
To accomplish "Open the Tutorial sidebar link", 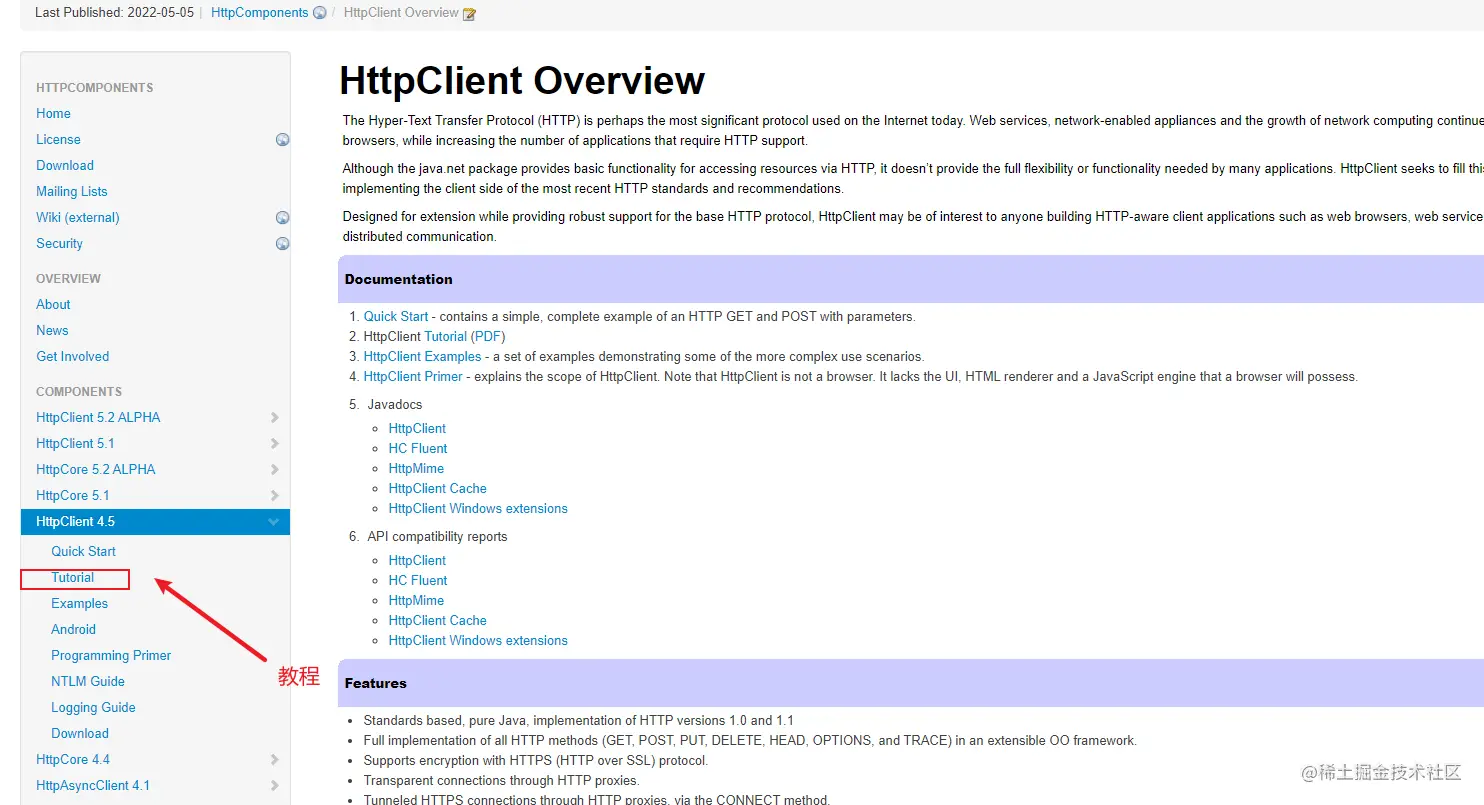I will click(73, 577).
